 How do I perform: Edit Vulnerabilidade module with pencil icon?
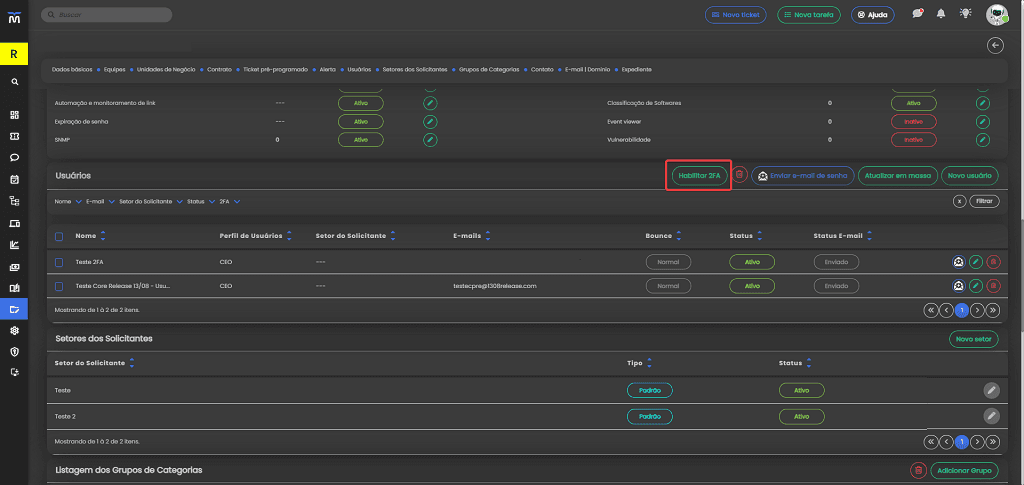[x=983, y=140]
